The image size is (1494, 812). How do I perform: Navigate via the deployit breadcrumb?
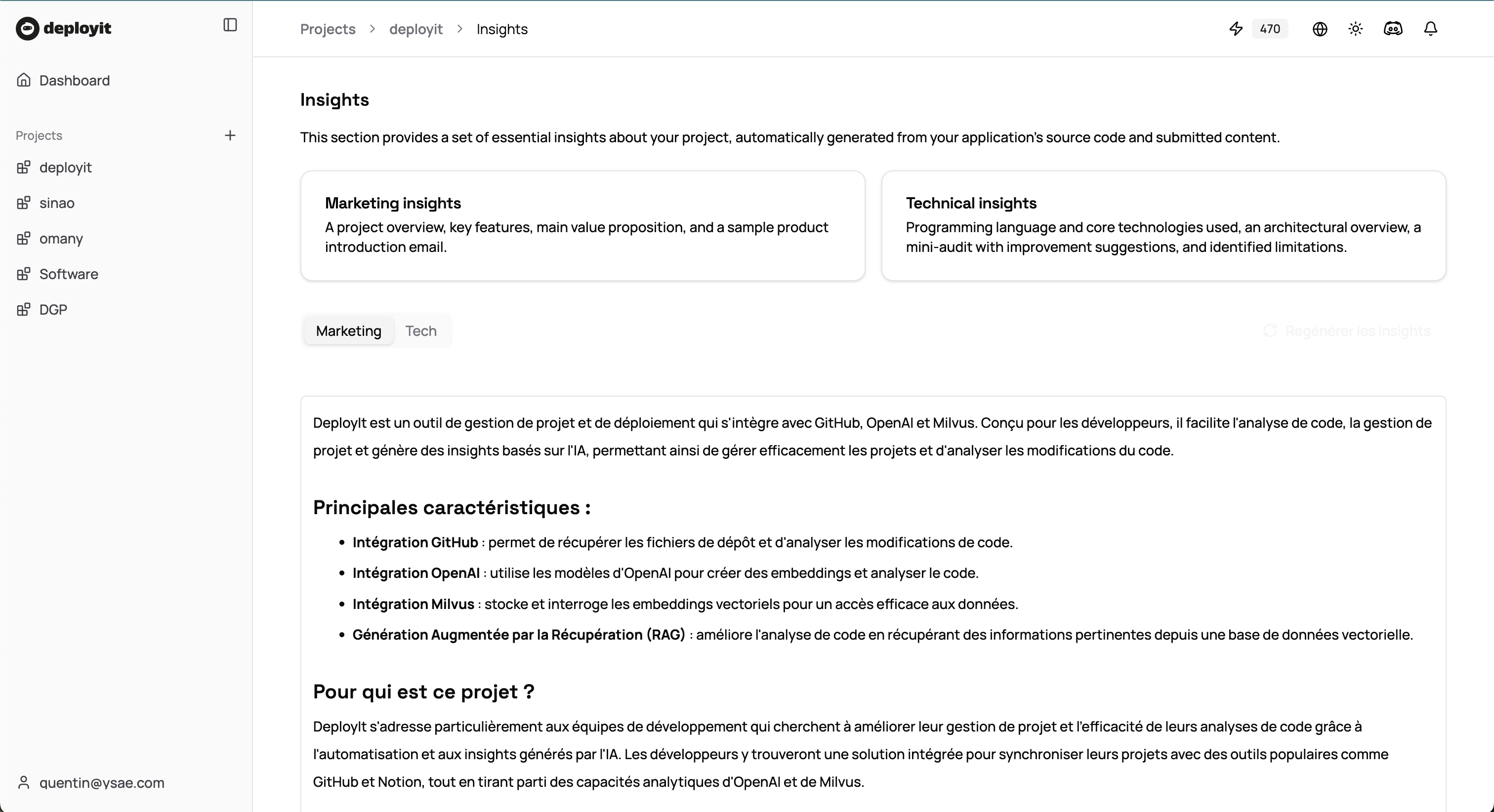[415, 29]
